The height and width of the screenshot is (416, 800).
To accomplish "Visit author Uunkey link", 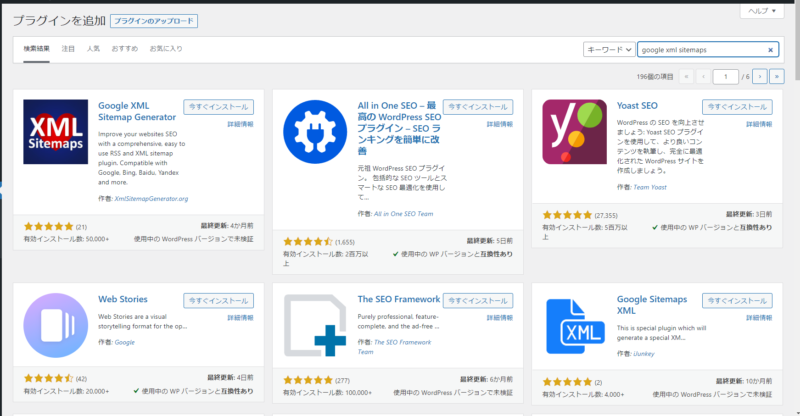I will pyautogui.click(x=643, y=354).
